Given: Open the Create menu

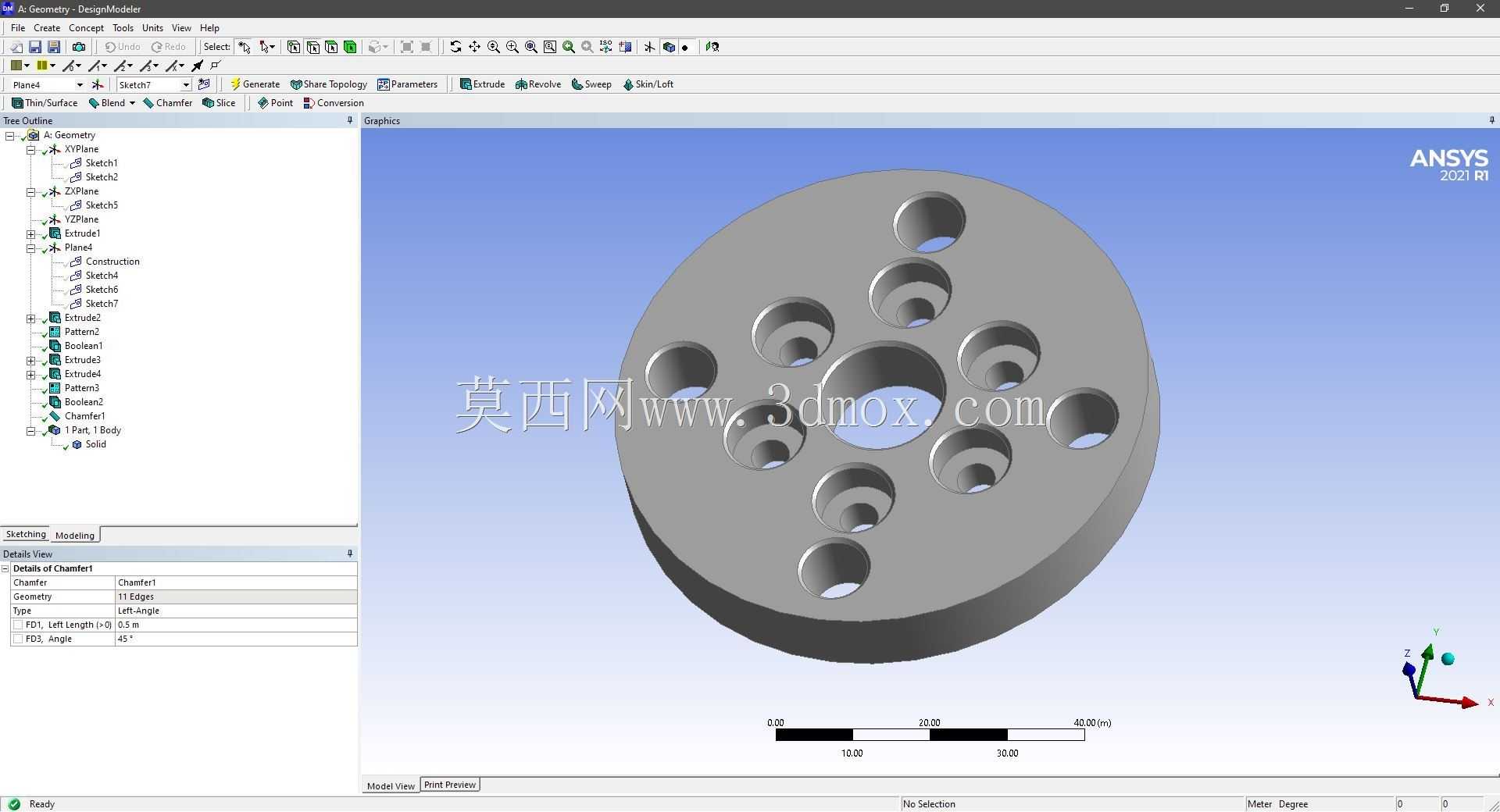Looking at the screenshot, I should click(x=47, y=27).
